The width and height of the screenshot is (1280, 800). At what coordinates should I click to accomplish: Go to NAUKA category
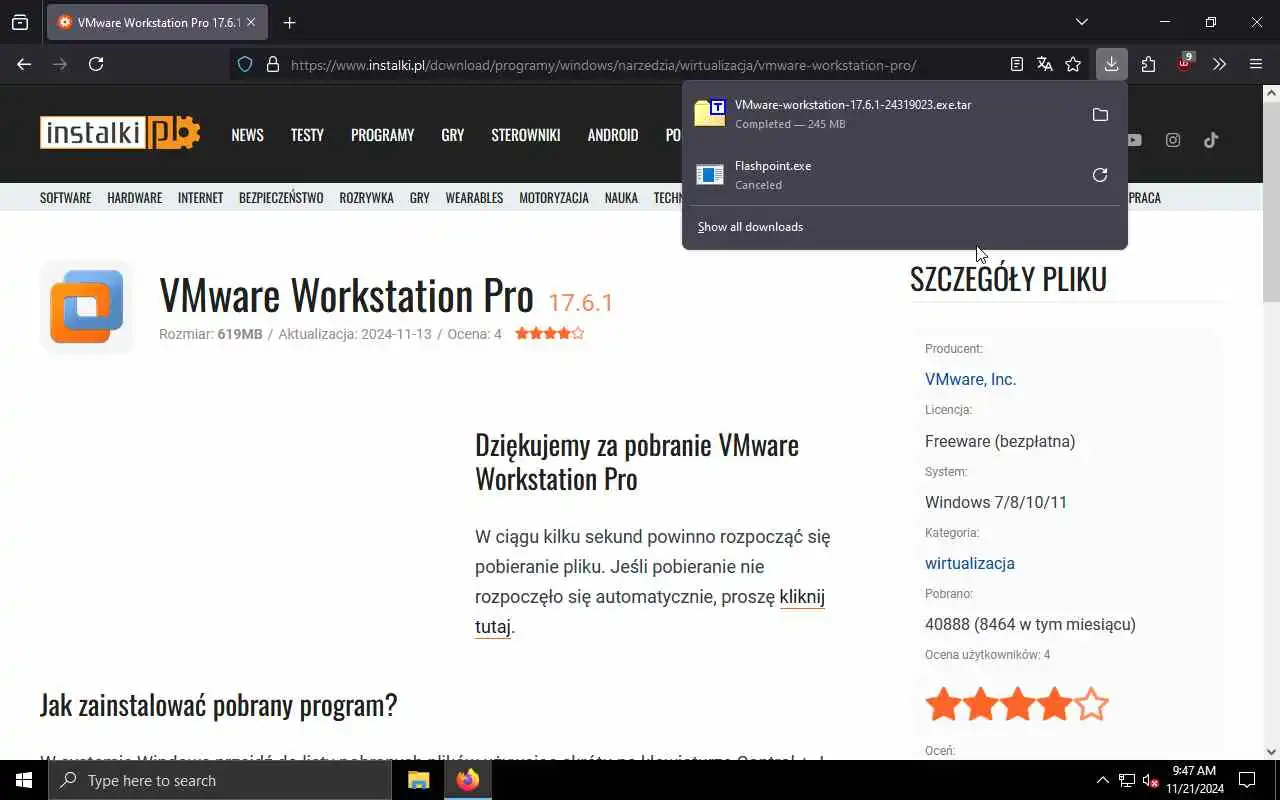point(621,198)
